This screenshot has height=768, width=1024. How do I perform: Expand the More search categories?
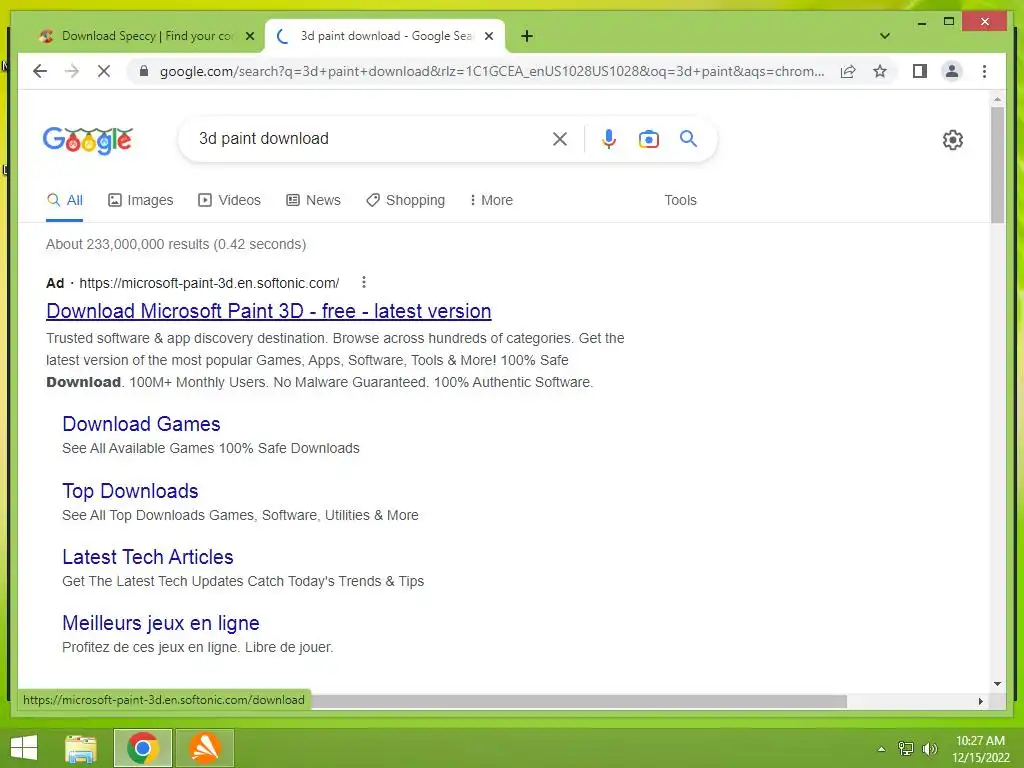click(x=491, y=200)
